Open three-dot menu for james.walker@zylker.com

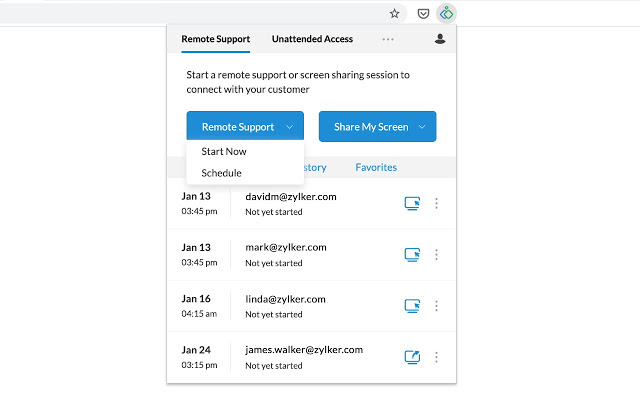coord(436,357)
